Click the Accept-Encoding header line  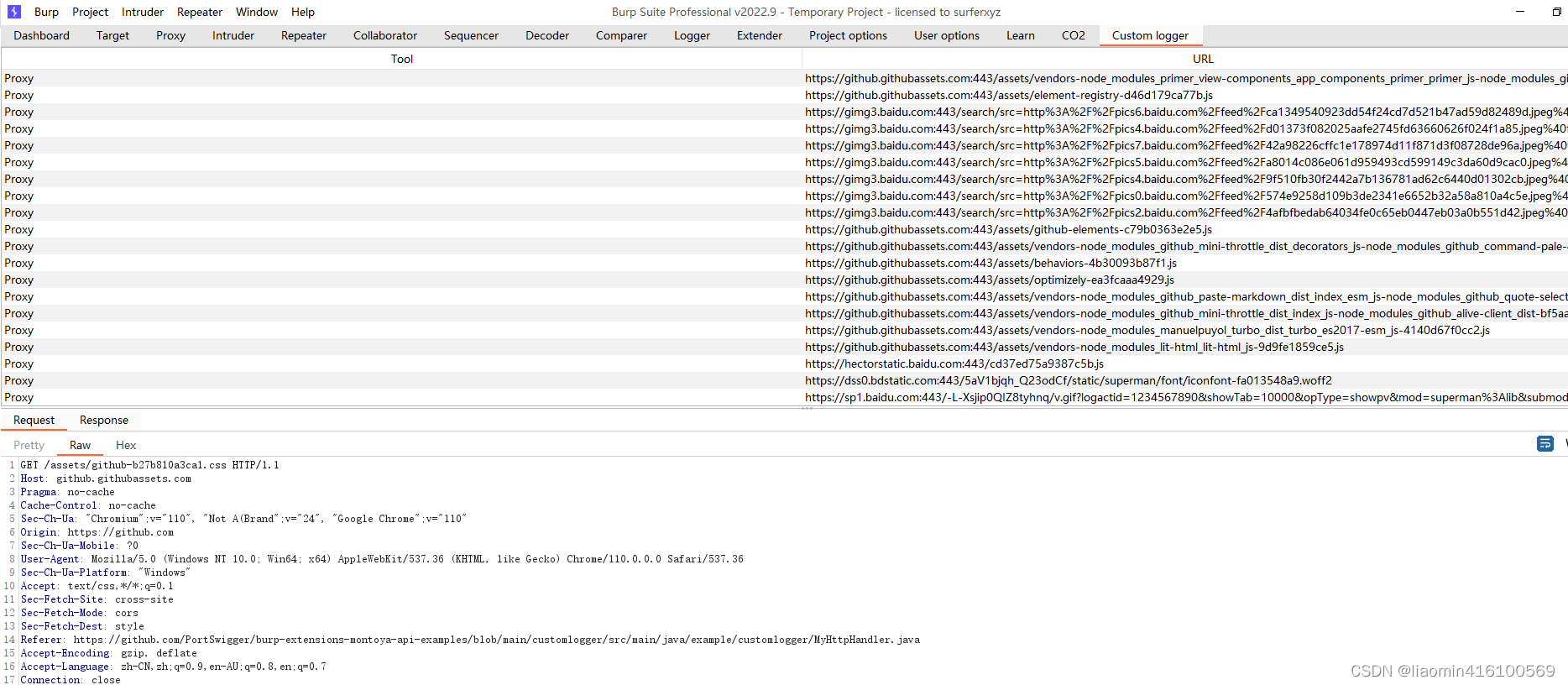tap(108, 653)
